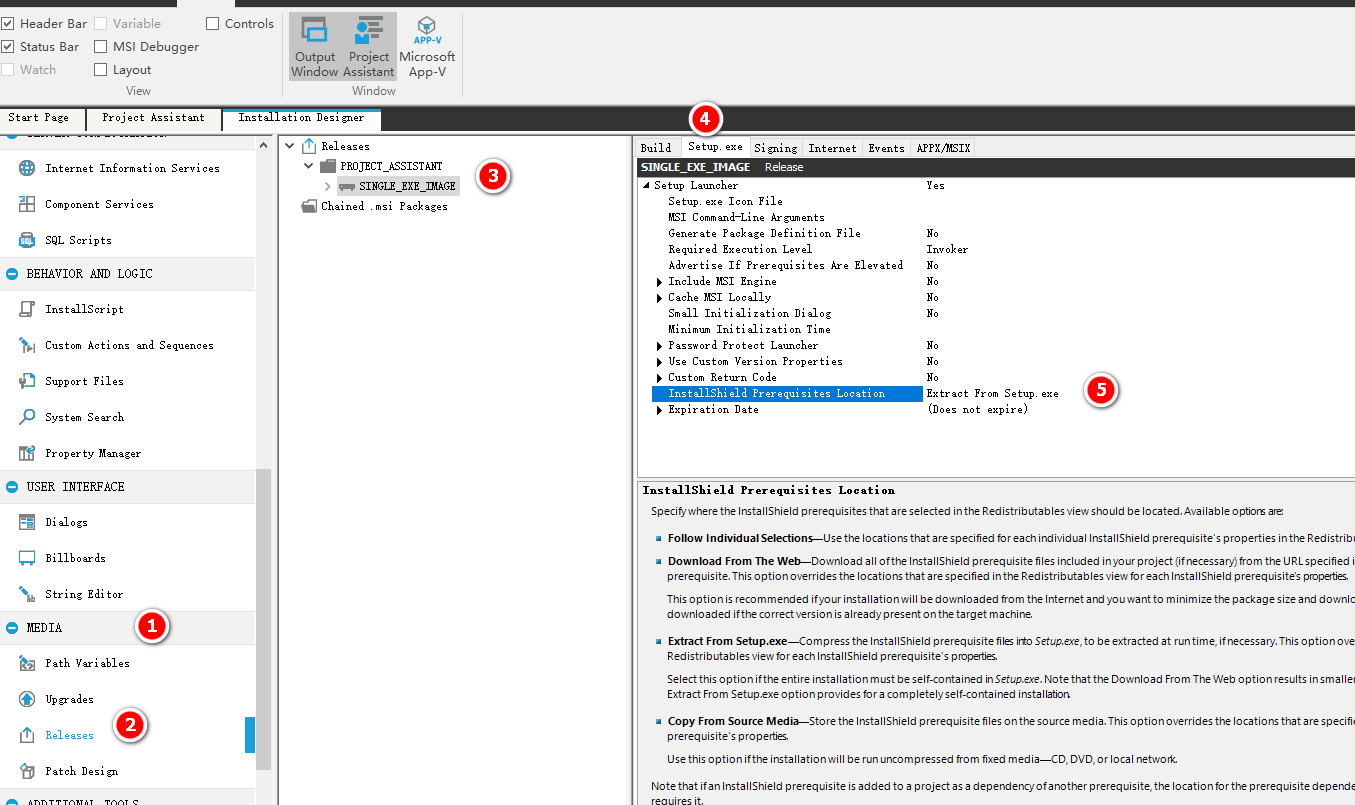1355x805 pixels.
Task: Open the Support Files view
Action: 84,381
